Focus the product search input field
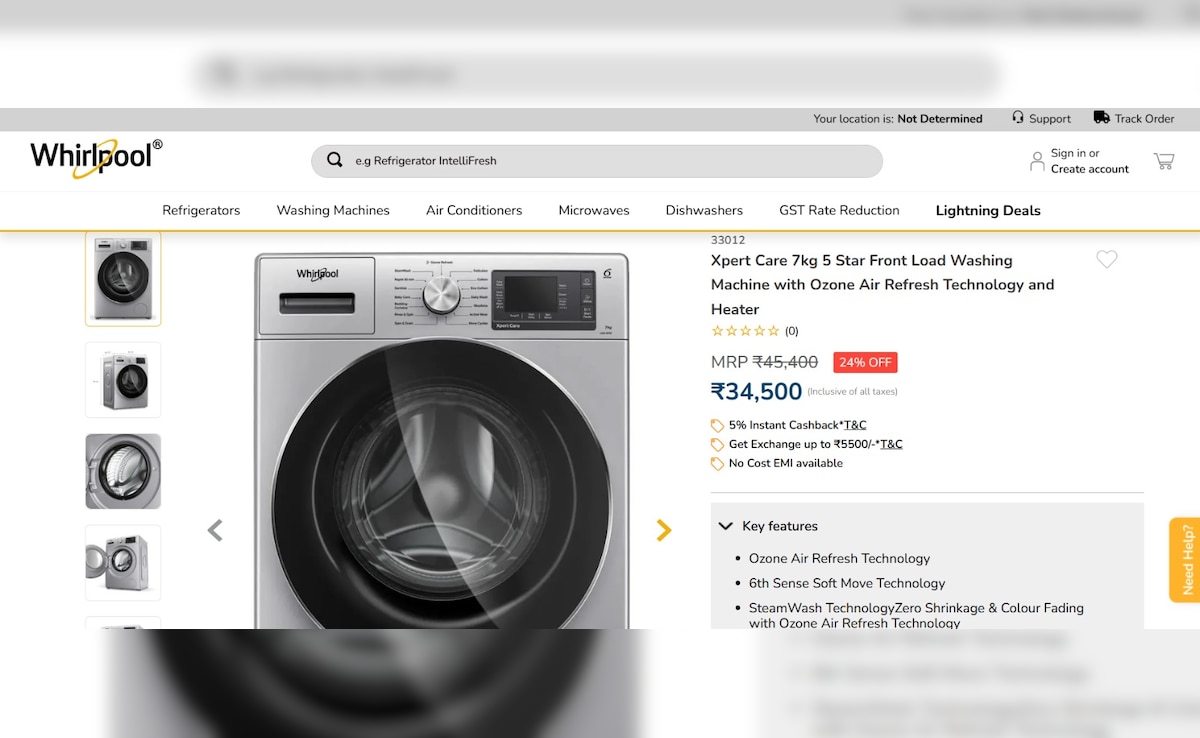This screenshot has width=1200, height=738. [610, 161]
